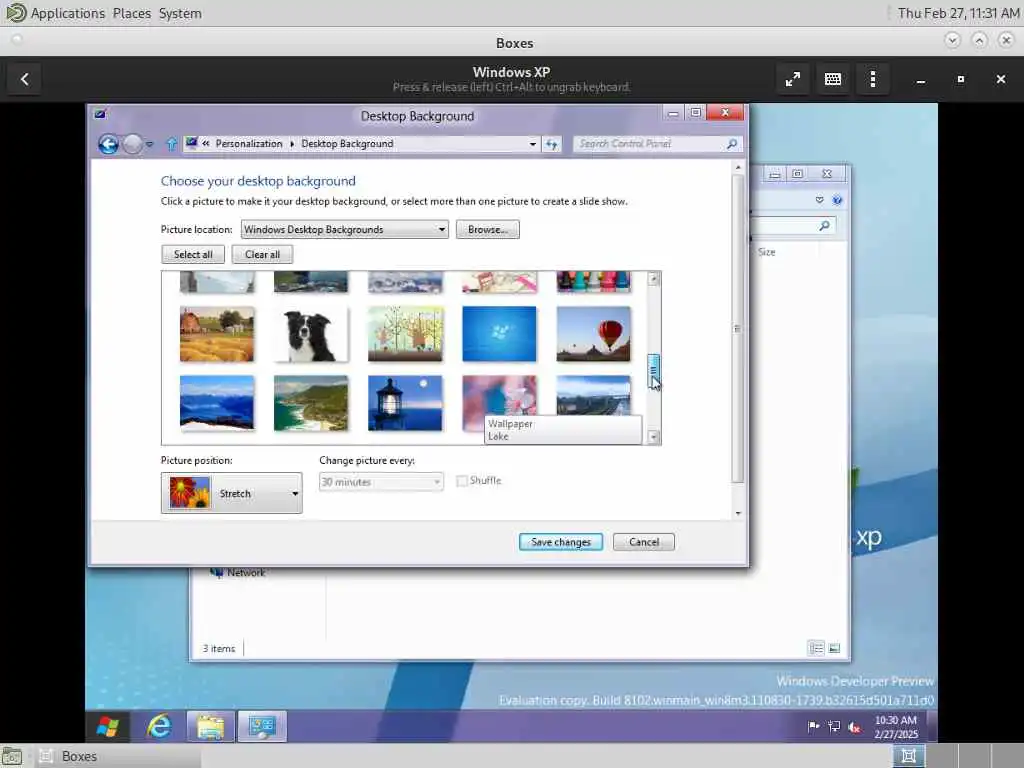Screen dimensions: 1024x768
Task: Click the Windows Start button
Action: (x=108, y=726)
